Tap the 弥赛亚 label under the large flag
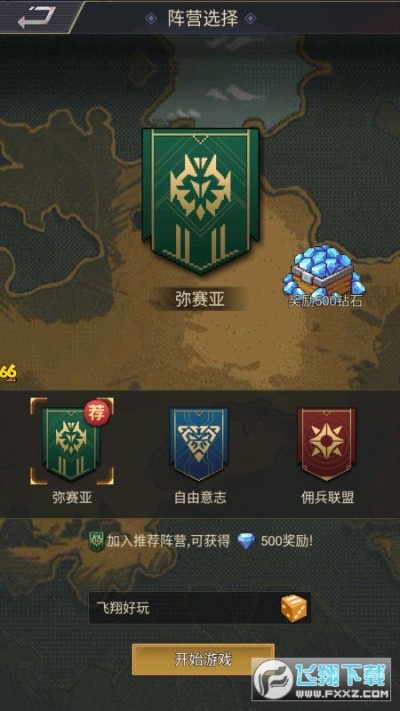 [200, 299]
